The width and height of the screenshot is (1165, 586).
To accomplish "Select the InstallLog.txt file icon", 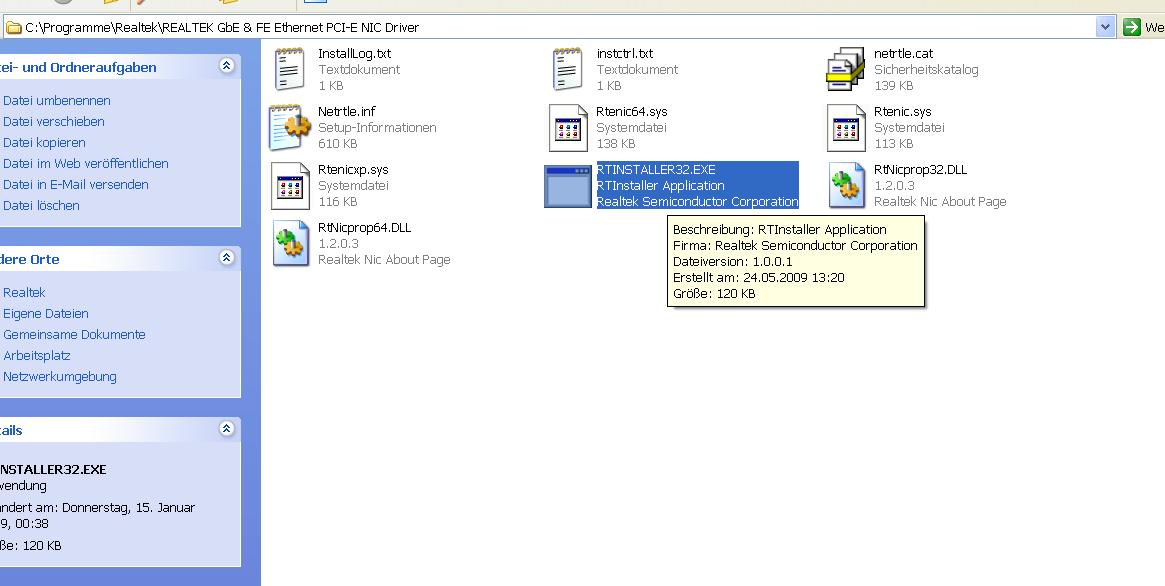I will pyautogui.click(x=290, y=69).
